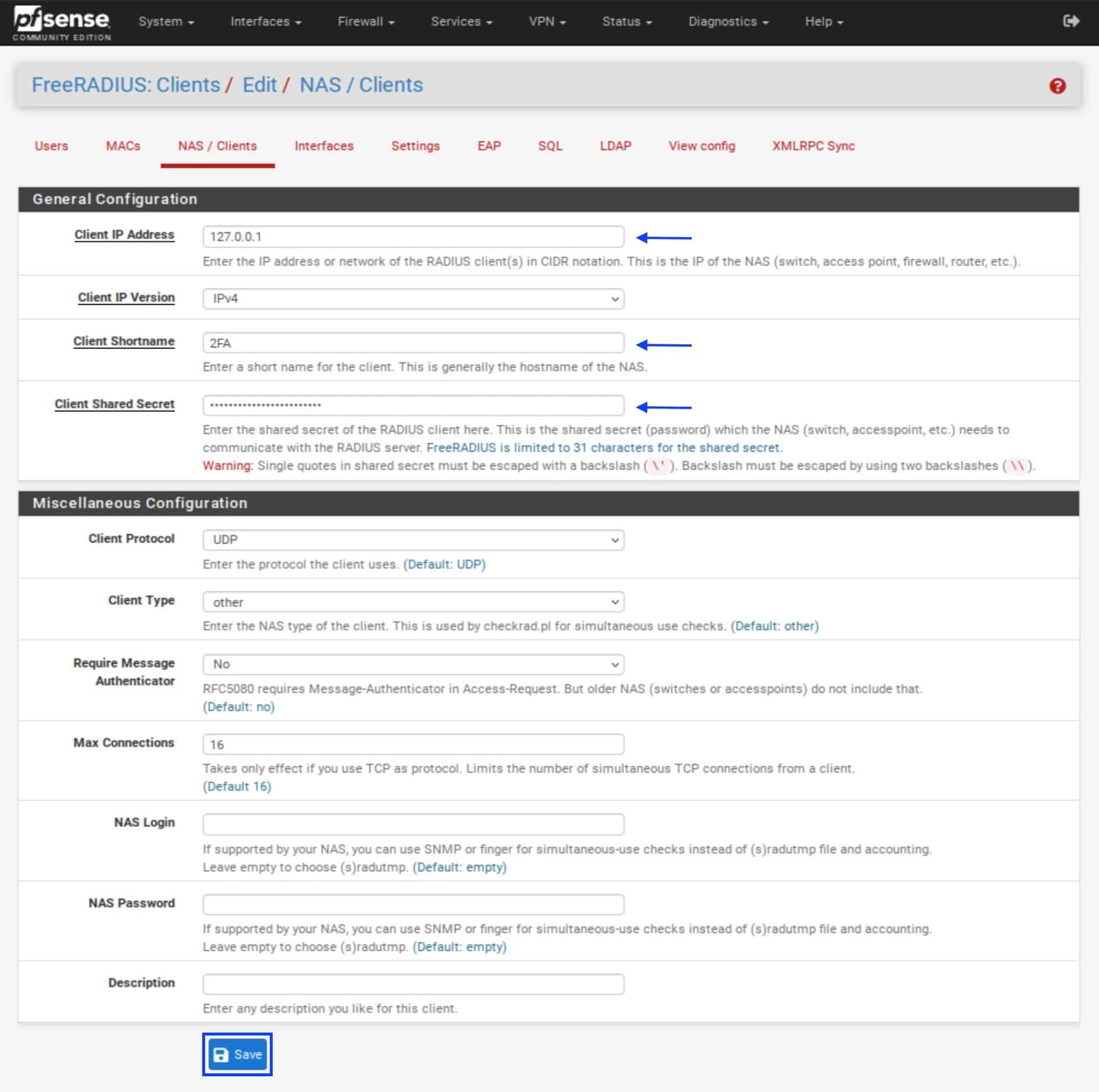Click the 31 characters limit notice
1099x1092 pixels.
pyautogui.click(x=604, y=448)
